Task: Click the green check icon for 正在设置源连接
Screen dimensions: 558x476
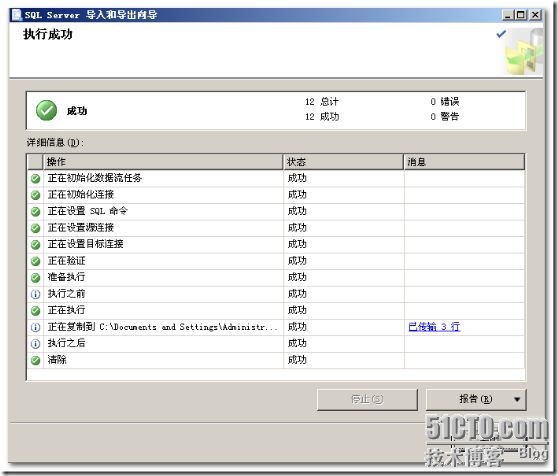Action: click(35, 228)
